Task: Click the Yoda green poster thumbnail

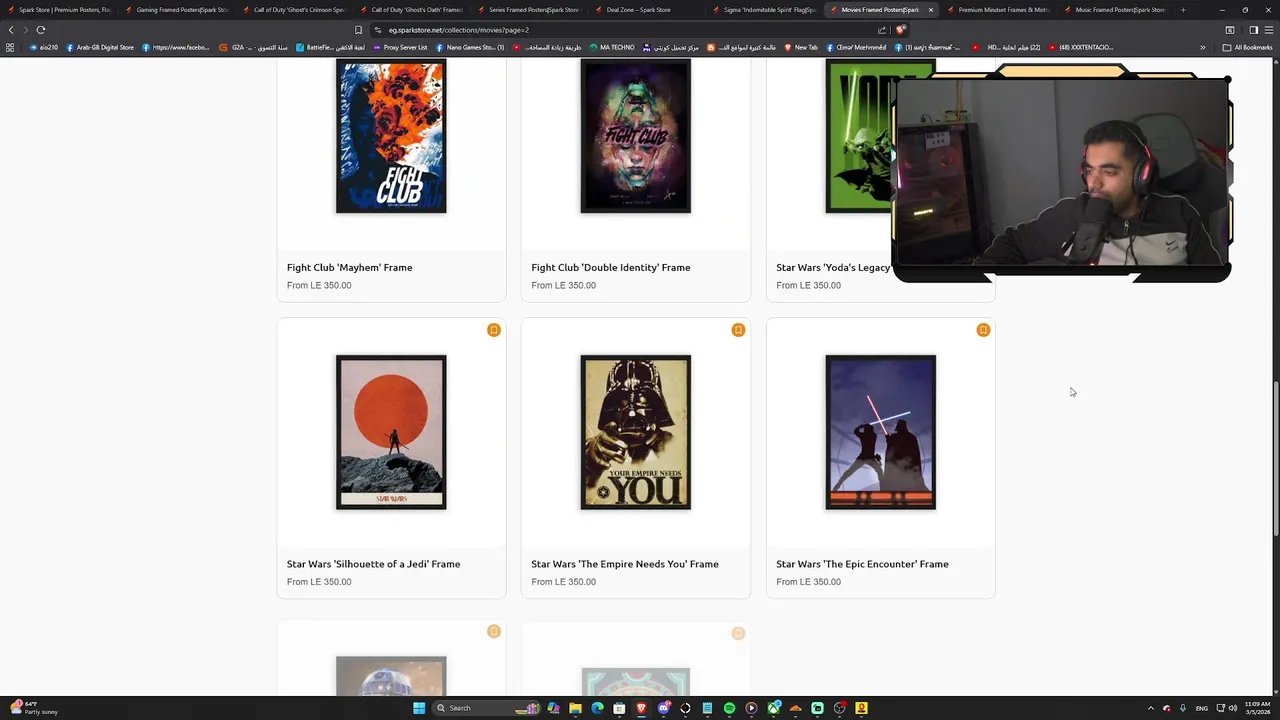Action: (858, 136)
